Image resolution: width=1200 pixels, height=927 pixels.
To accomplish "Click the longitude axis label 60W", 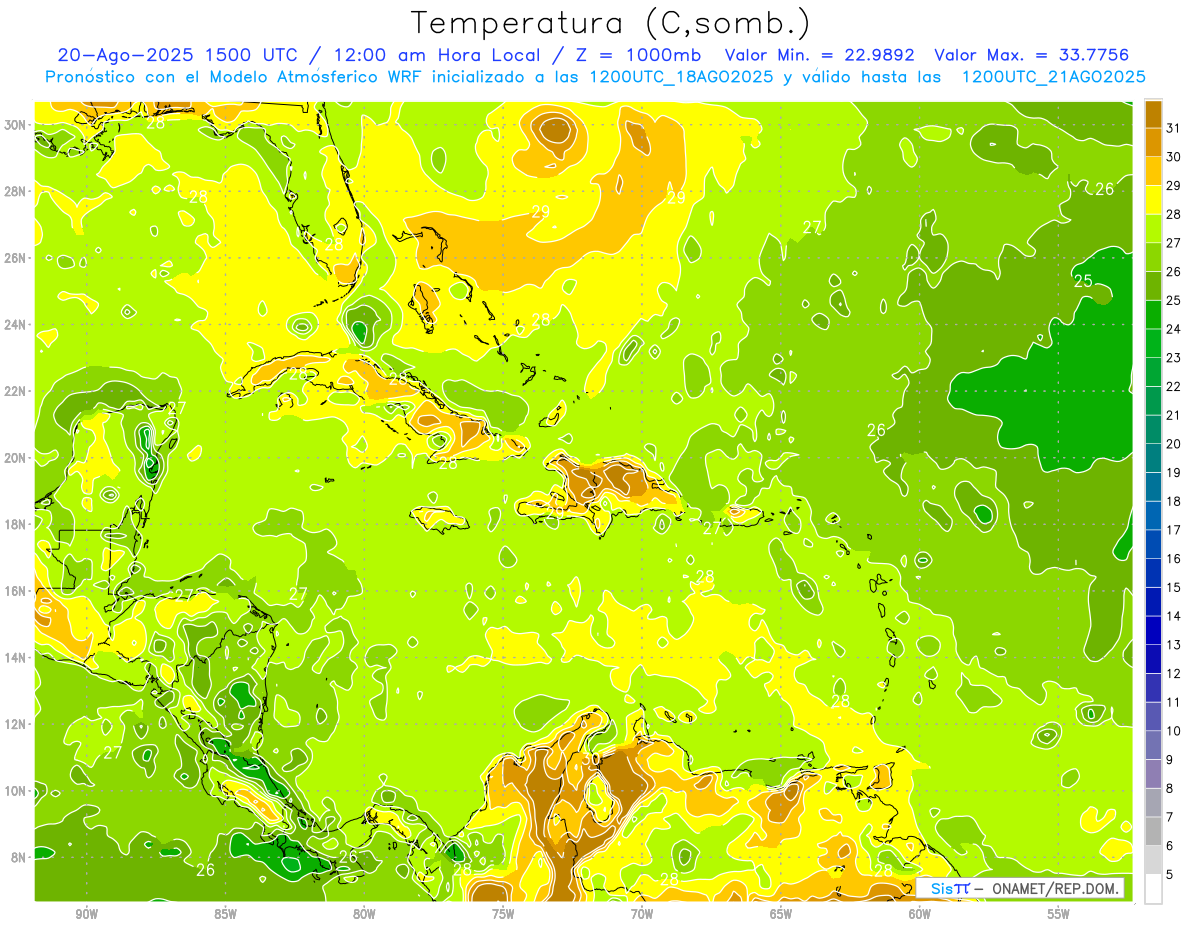I will pyautogui.click(x=920, y=914).
